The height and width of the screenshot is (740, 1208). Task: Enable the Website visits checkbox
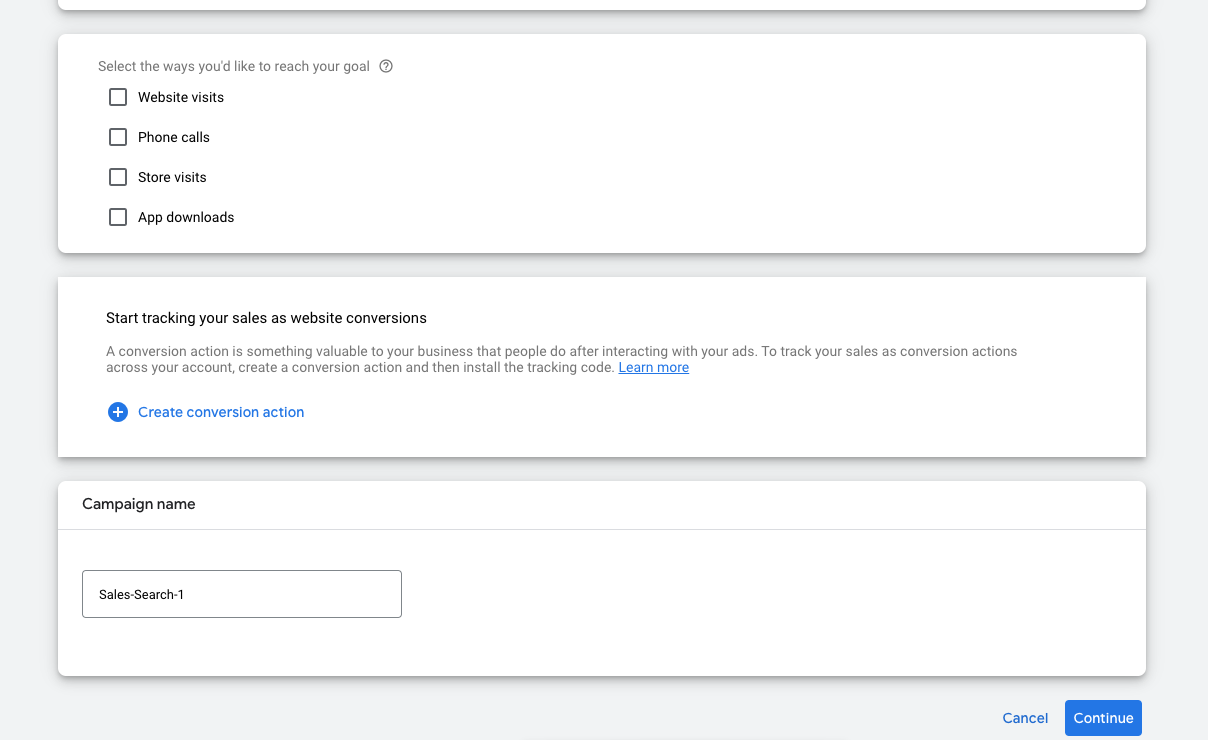tap(118, 97)
